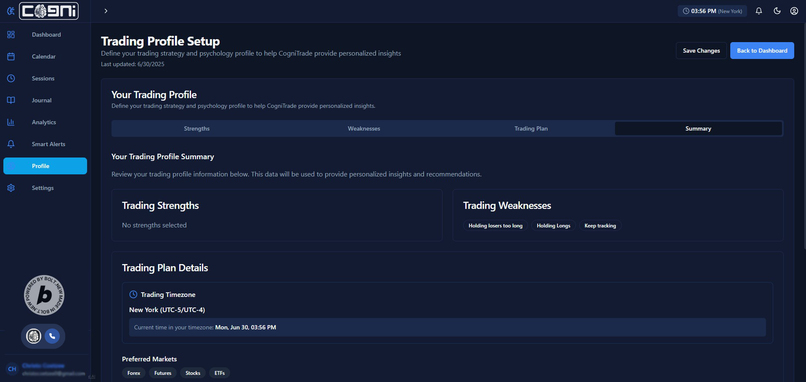Open user account icon in top bar
This screenshot has width=806, height=382.
coord(794,11)
